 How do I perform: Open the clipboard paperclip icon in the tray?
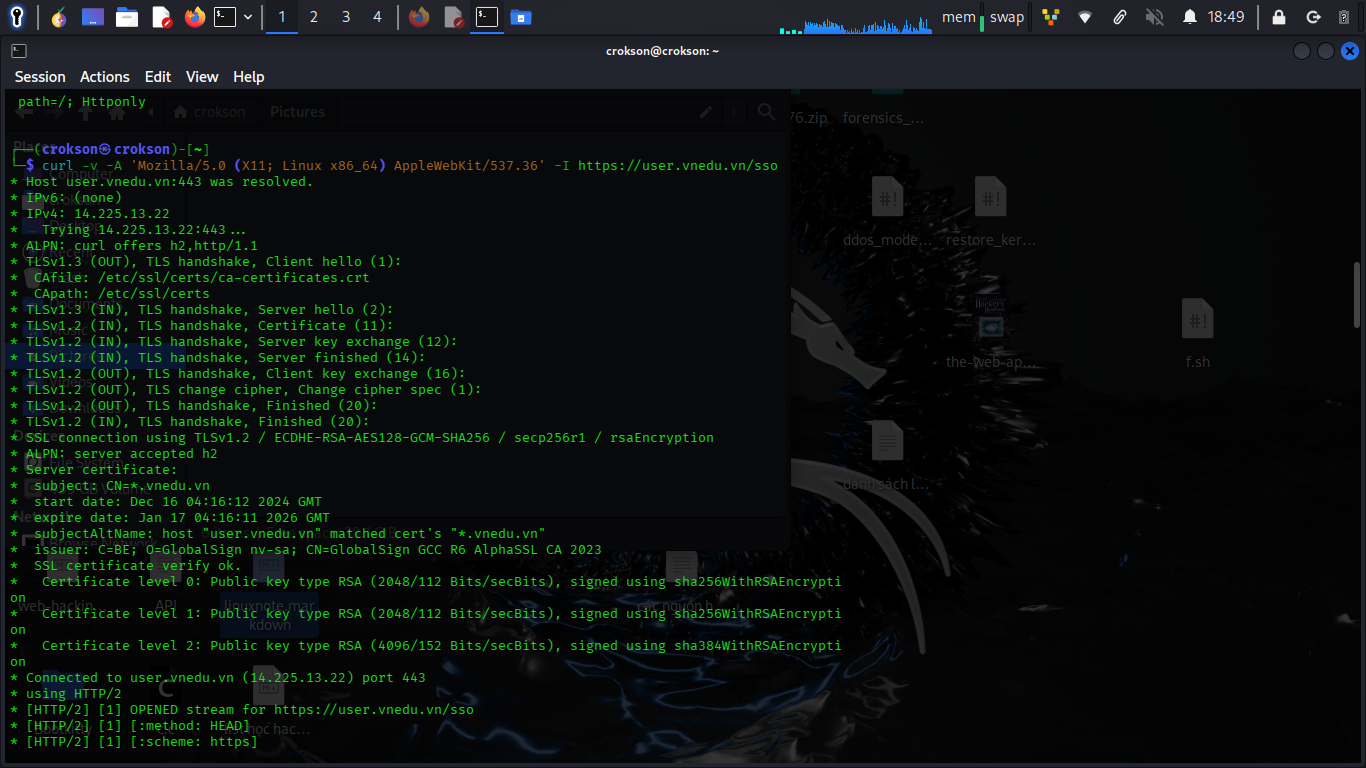click(1120, 16)
